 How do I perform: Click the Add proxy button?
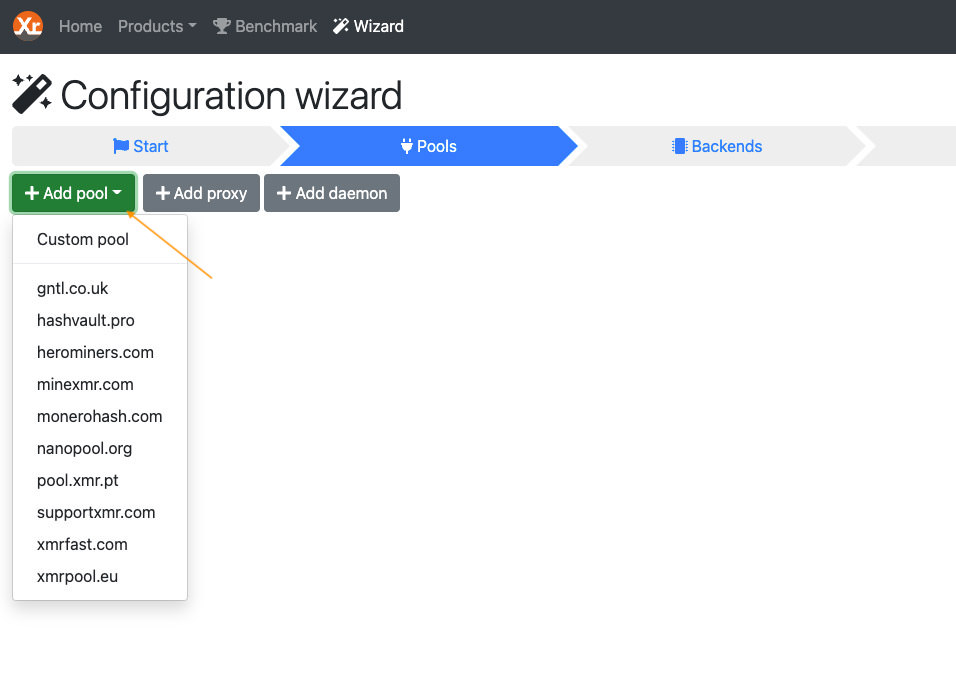201,193
